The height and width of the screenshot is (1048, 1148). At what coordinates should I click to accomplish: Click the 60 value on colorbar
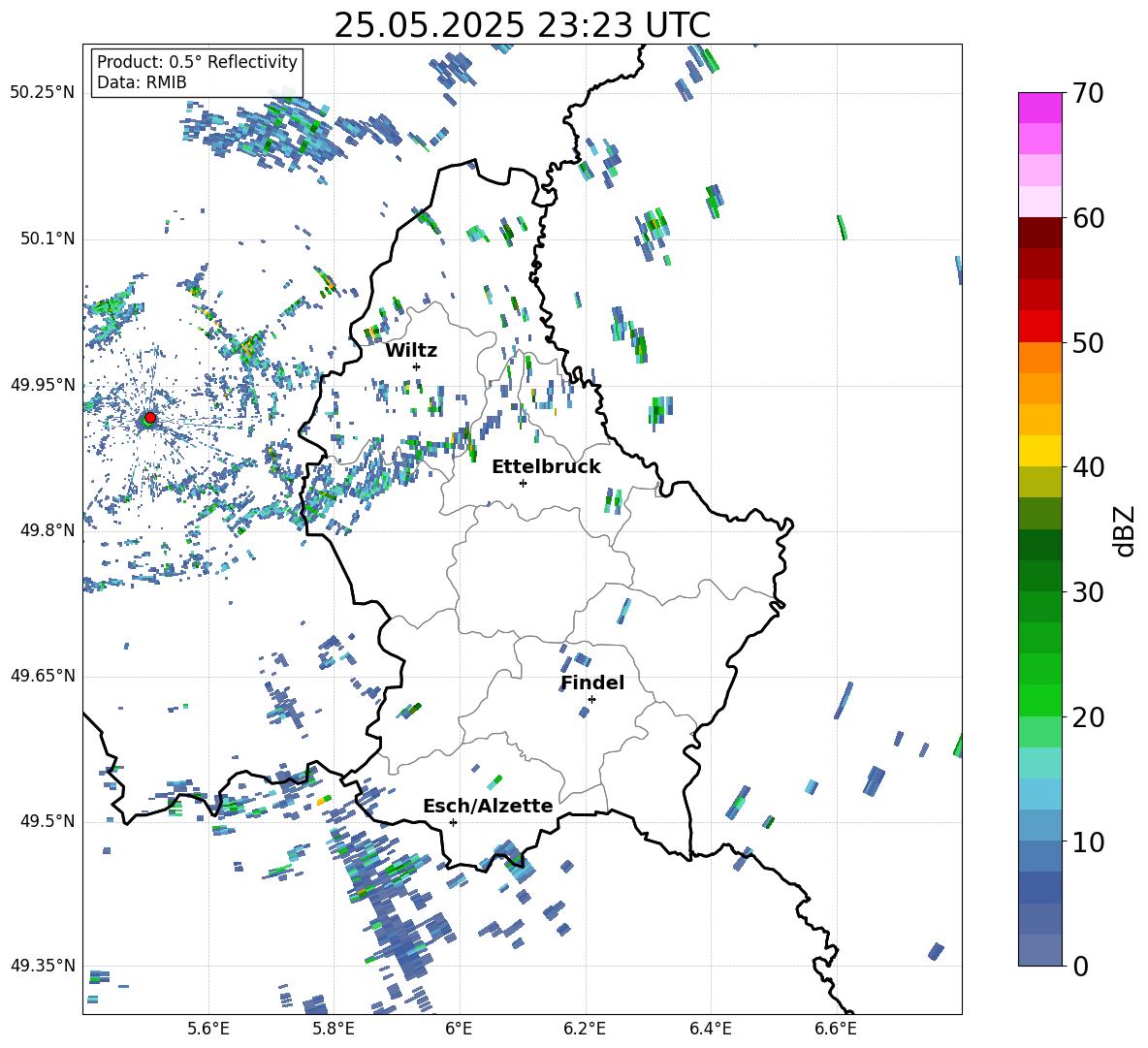click(1088, 218)
